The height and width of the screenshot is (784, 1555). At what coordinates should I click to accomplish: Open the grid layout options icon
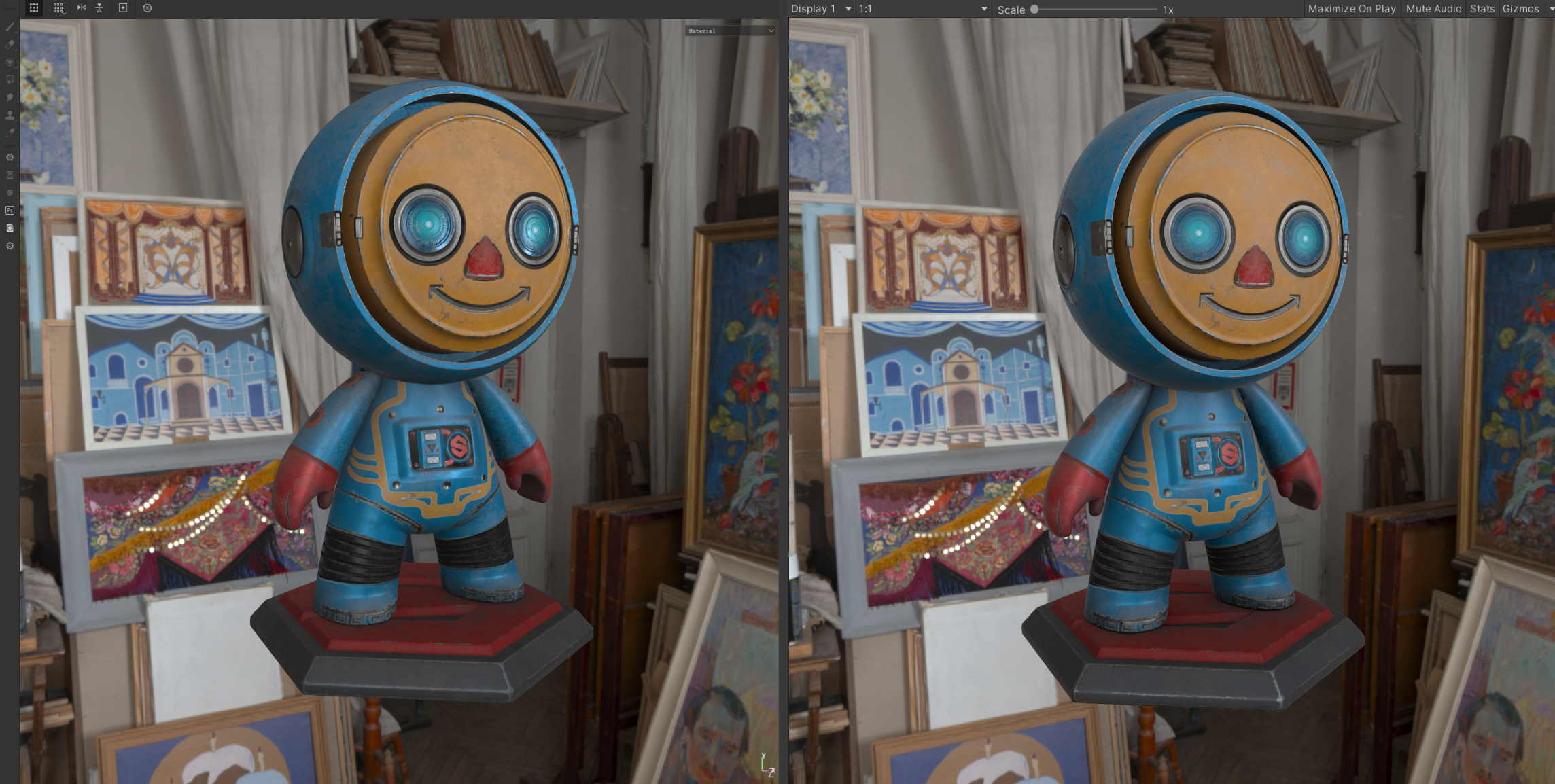click(58, 8)
